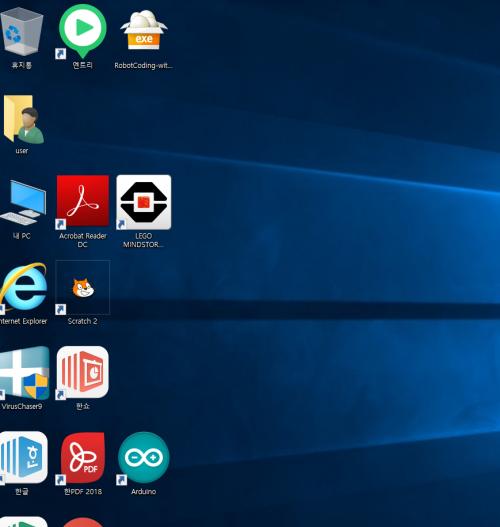Select the Recycle Bin (휴지통) desktop icon
The width and height of the screenshot is (500, 527).
coord(22,31)
